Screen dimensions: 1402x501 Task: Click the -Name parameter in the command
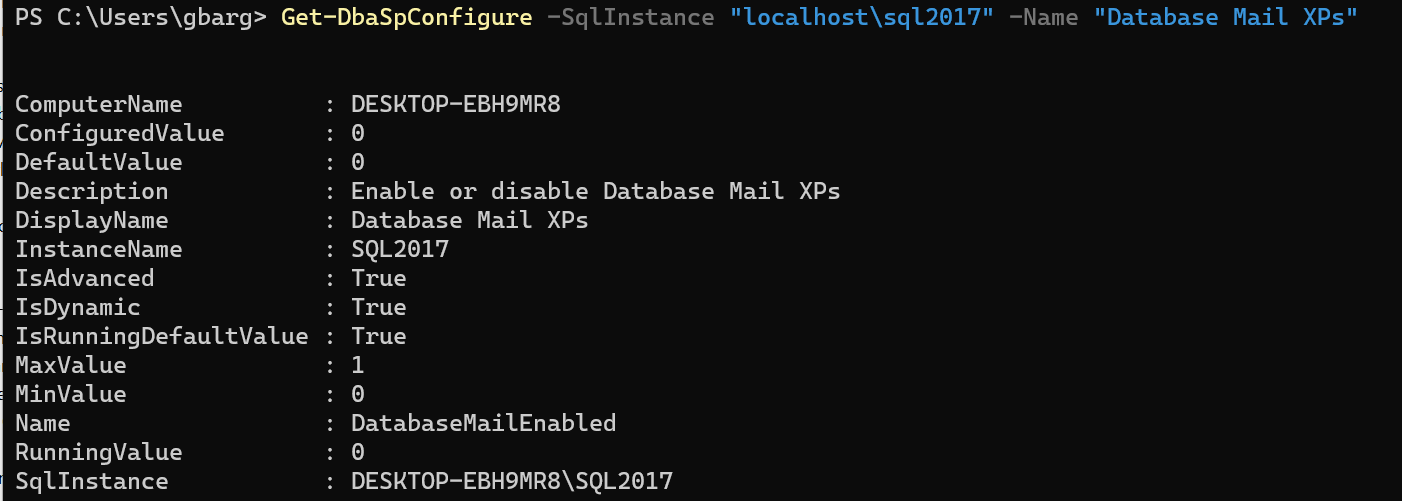click(1043, 17)
